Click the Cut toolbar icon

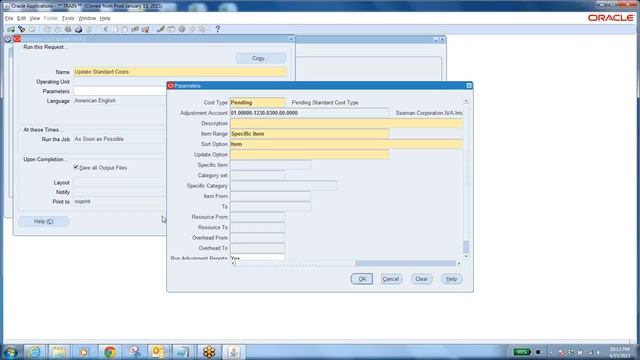click(x=106, y=29)
